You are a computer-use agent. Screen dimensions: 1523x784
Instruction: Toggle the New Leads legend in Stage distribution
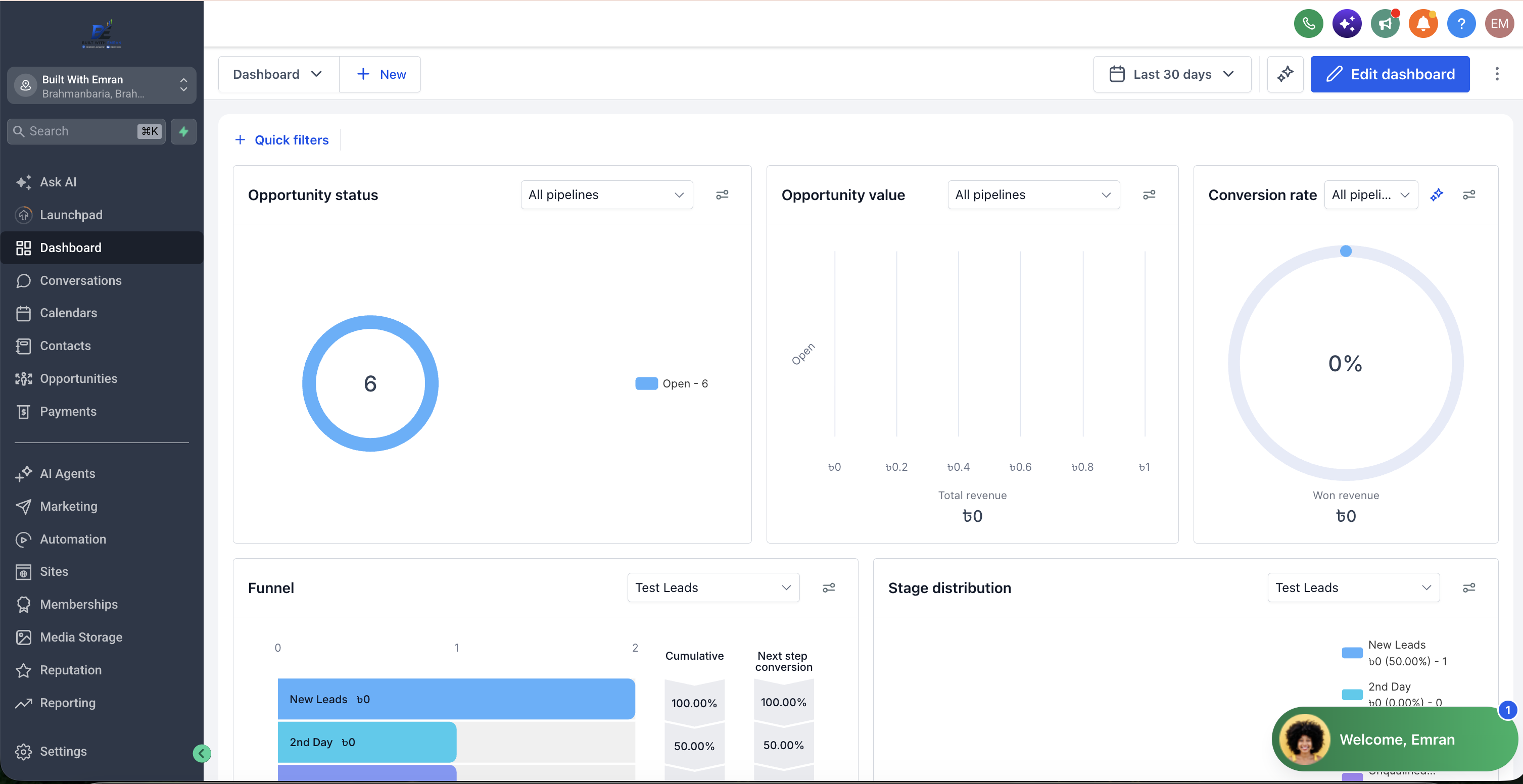[x=1394, y=653]
